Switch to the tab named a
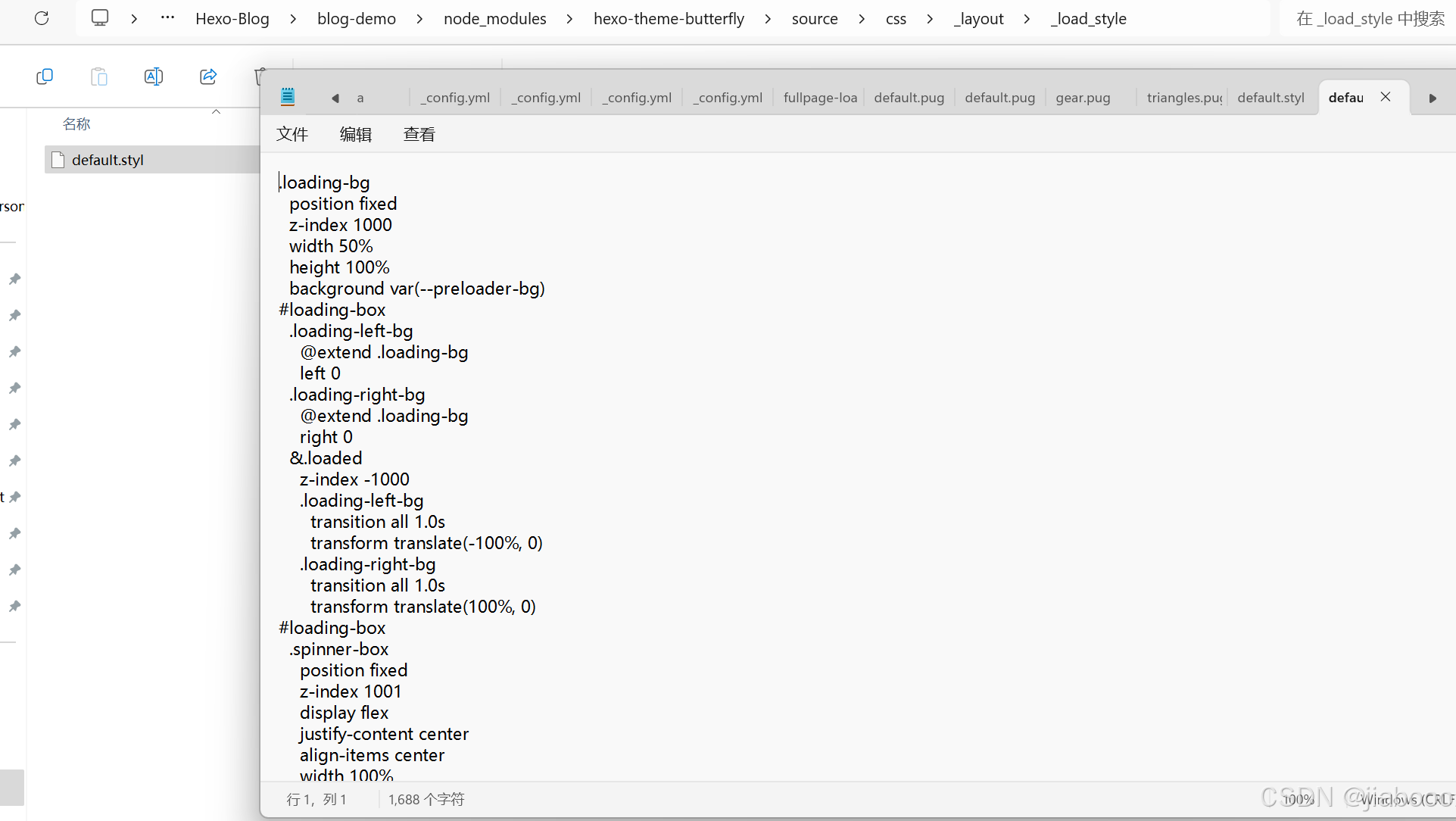Screen dimensions: 1456x821 click(360, 98)
